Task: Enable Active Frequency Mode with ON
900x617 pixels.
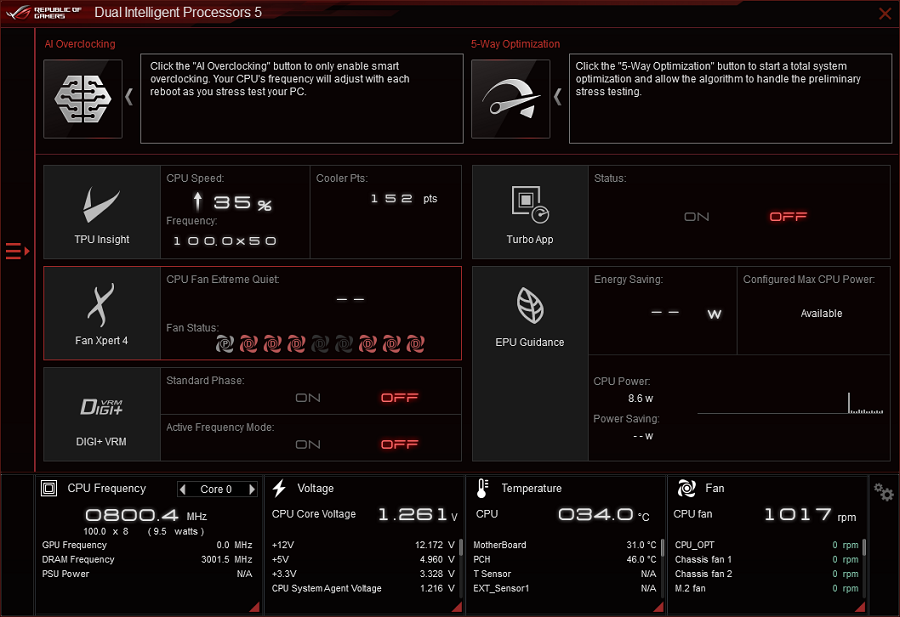Action: pos(308,445)
